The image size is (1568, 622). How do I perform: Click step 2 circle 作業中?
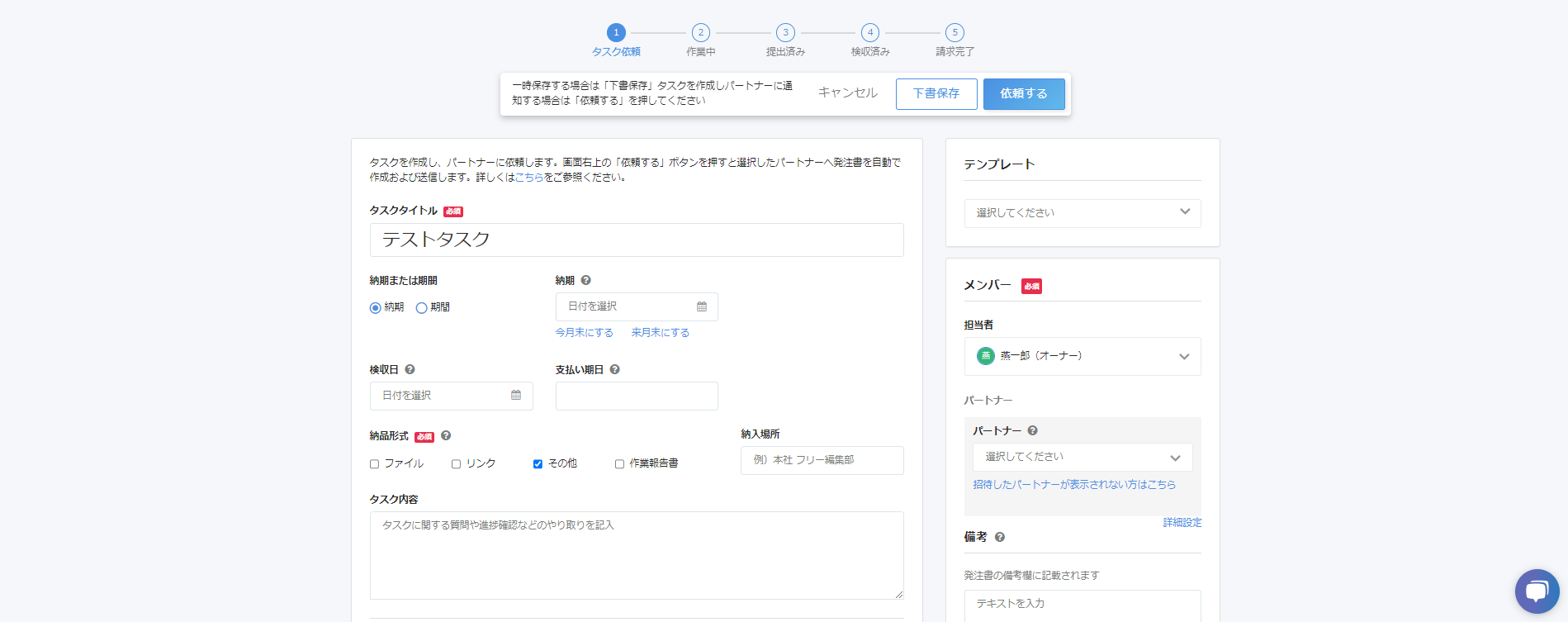coord(700,32)
